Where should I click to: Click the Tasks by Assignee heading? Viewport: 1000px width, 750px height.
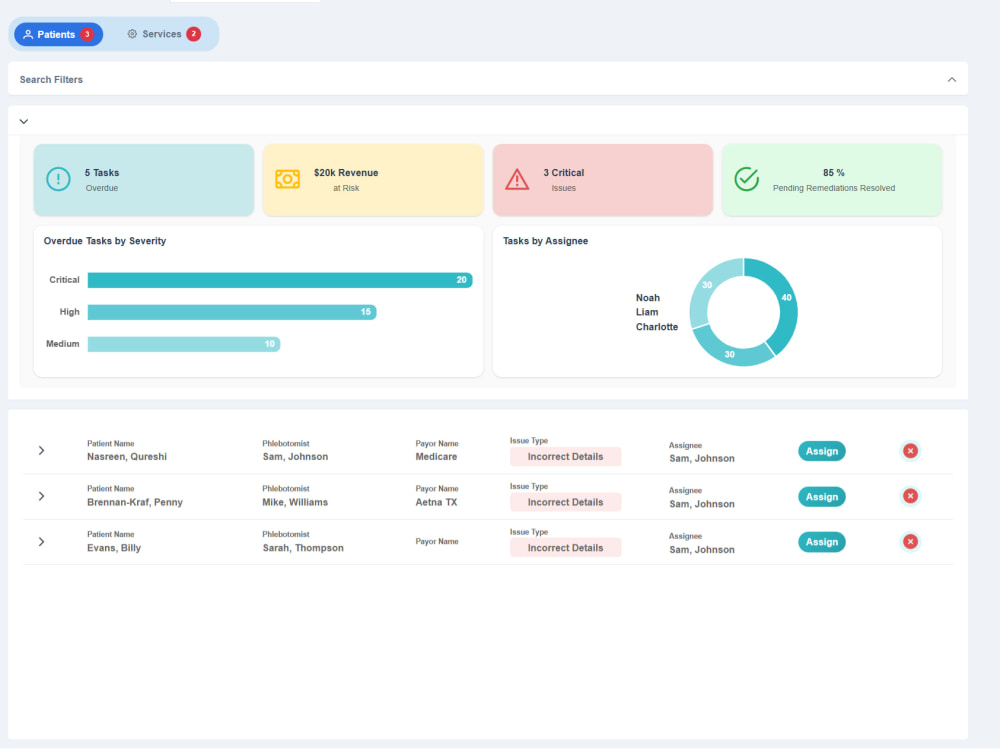click(x=545, y=241)
